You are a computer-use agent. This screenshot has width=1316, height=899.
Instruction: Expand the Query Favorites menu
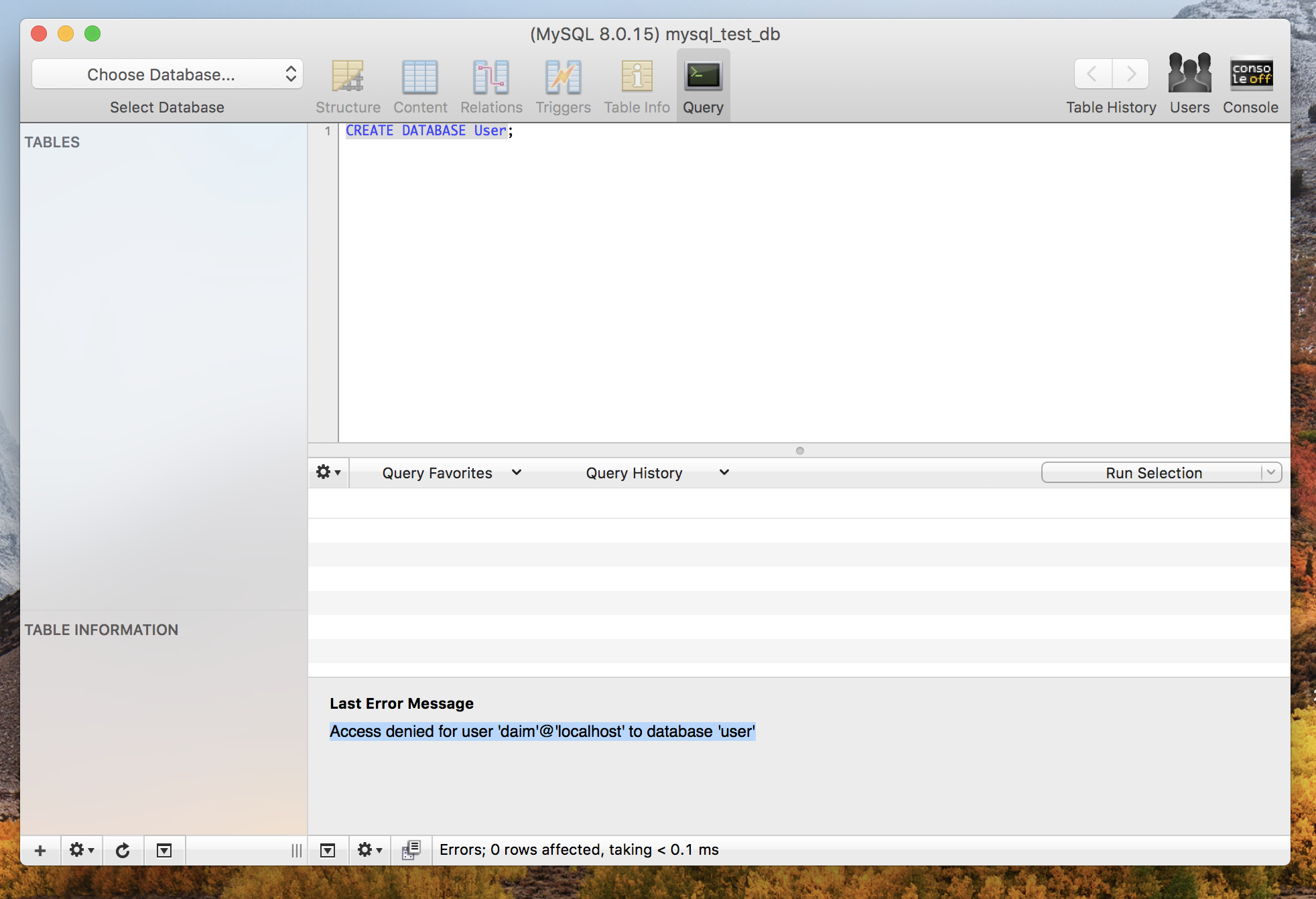coord(451,473)
